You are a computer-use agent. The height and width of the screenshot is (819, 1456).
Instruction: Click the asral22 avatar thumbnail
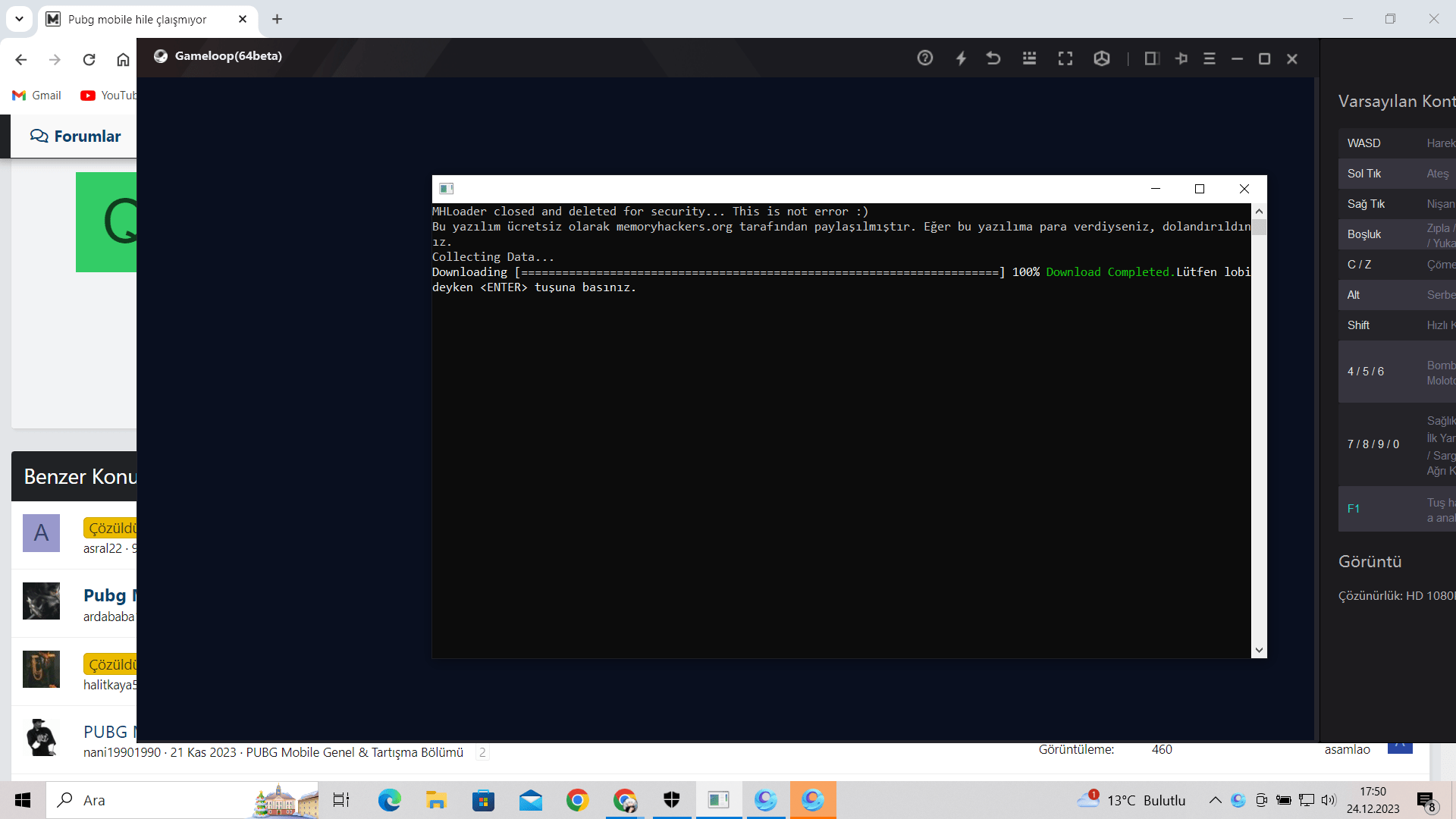(x=41, y=533)
